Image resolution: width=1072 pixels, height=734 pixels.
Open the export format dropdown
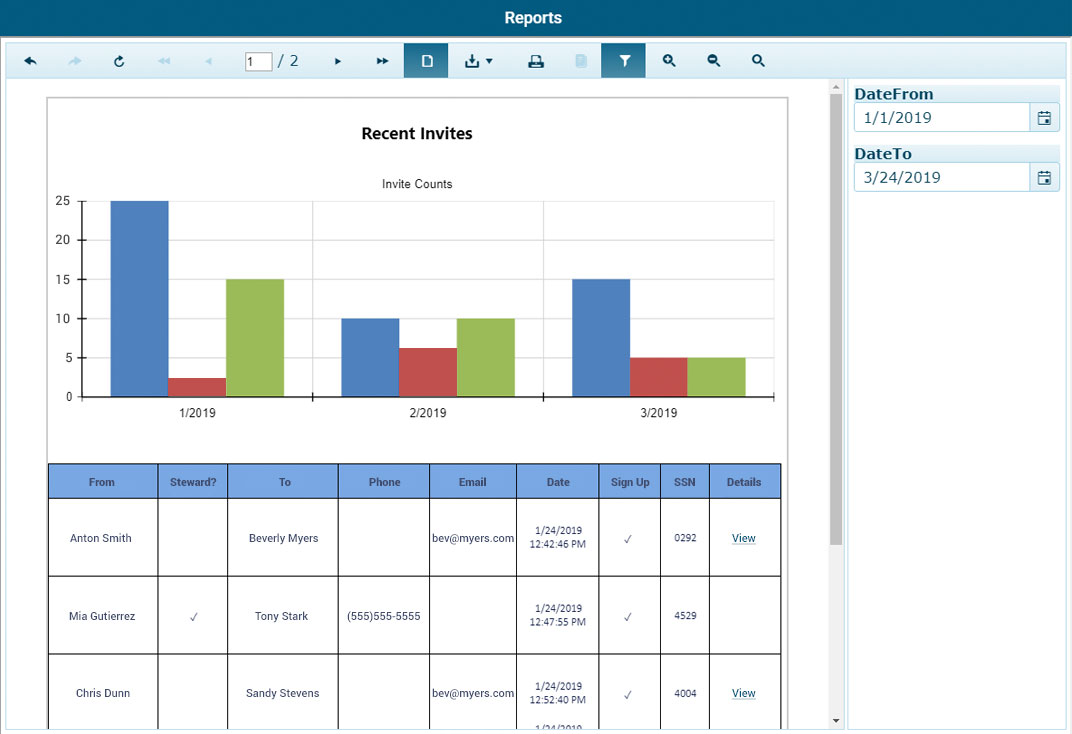point(479,61)
